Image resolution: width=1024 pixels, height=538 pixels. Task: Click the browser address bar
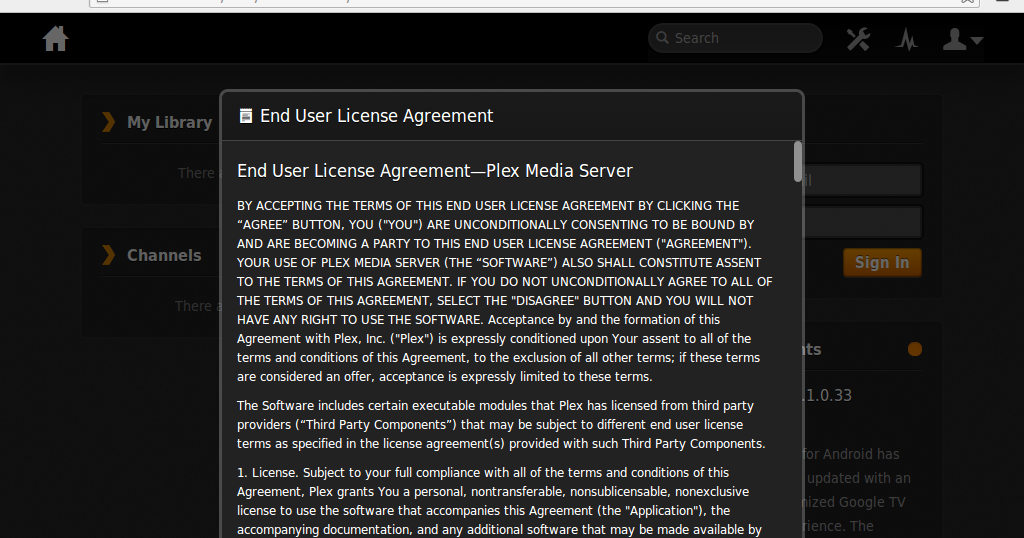coord(534,3)
